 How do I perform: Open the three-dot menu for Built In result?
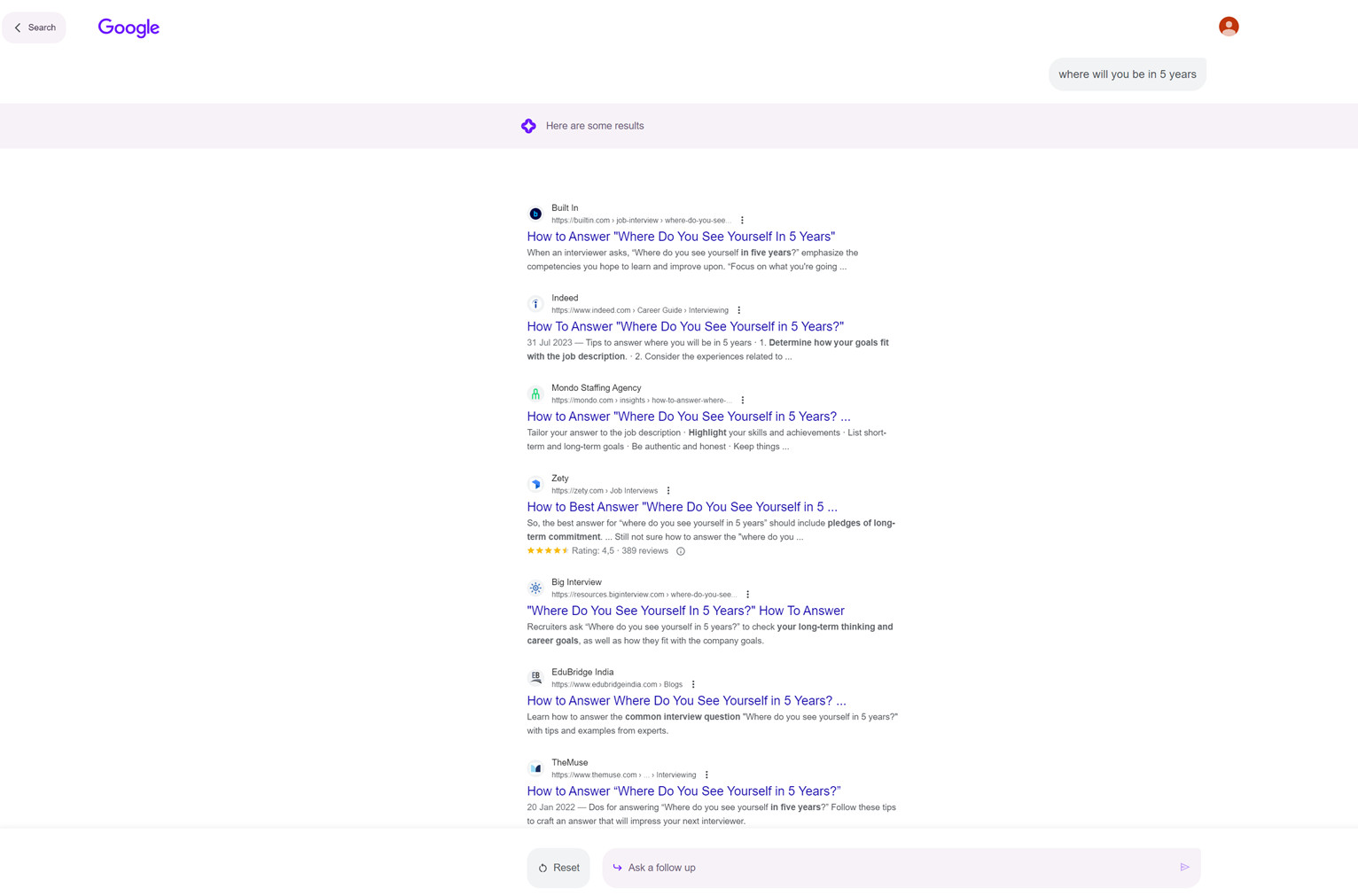tap(742, 219)
